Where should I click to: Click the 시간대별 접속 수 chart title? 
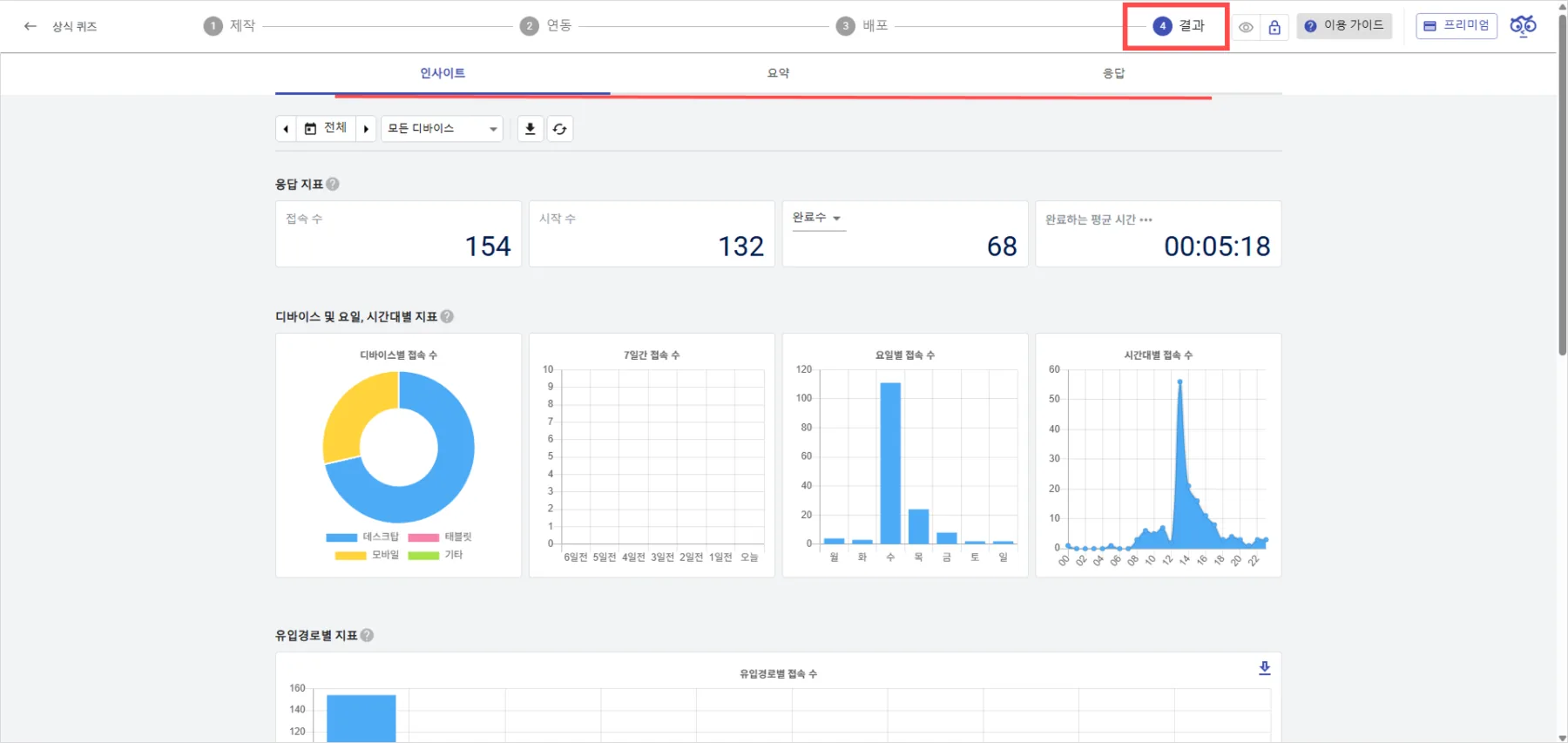[1159, 355]
